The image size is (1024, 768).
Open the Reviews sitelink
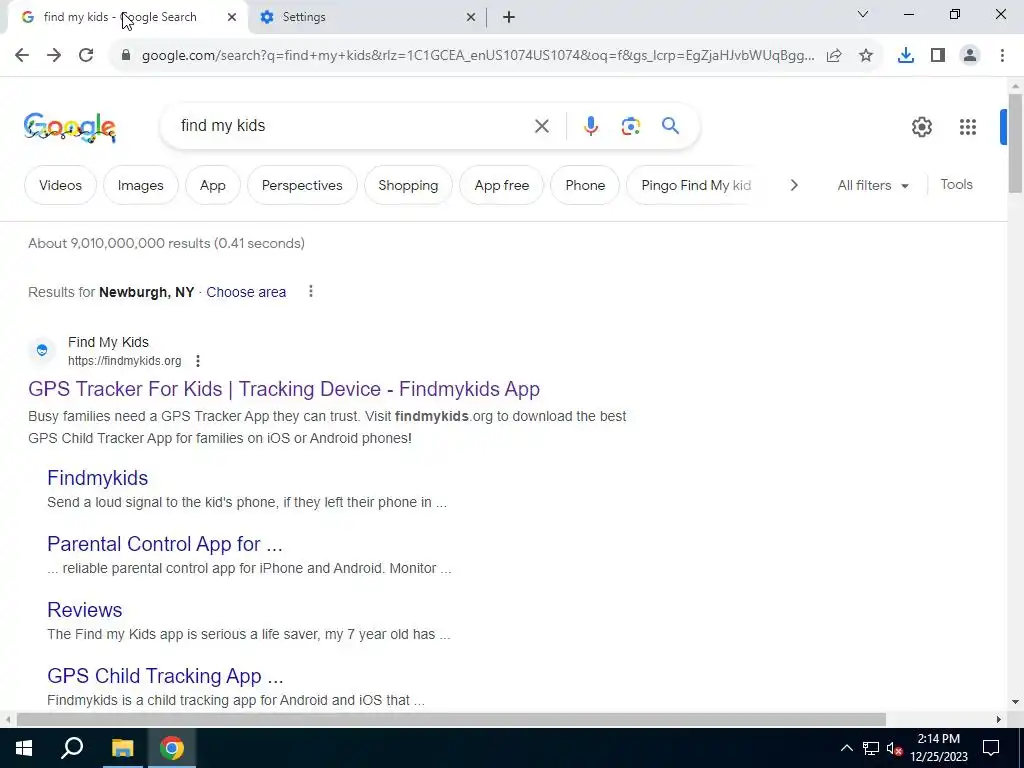pyautogui.click(x=85, y=610)
